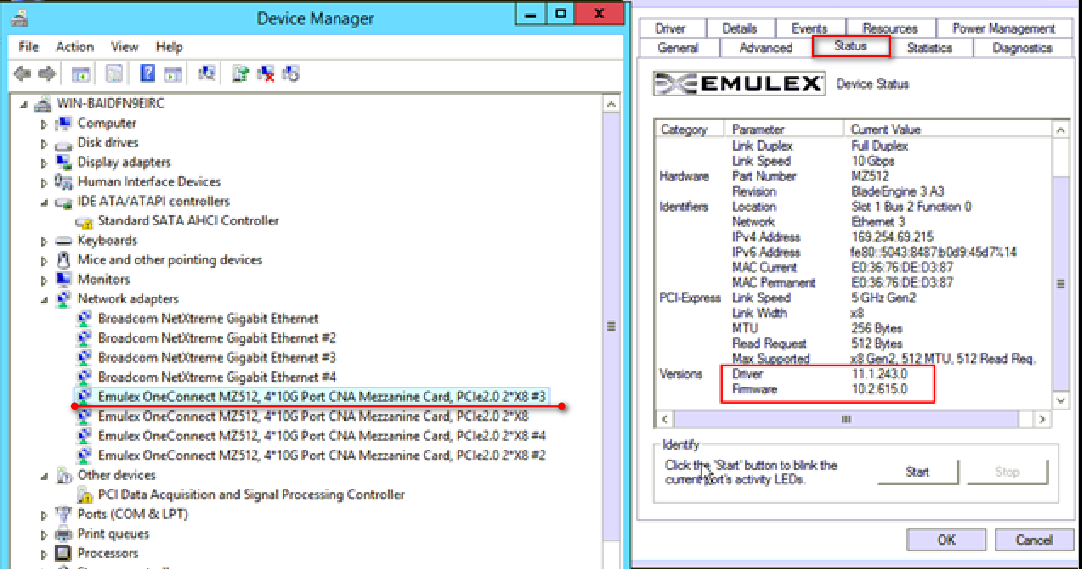Open the Action menu

[75, 47]
